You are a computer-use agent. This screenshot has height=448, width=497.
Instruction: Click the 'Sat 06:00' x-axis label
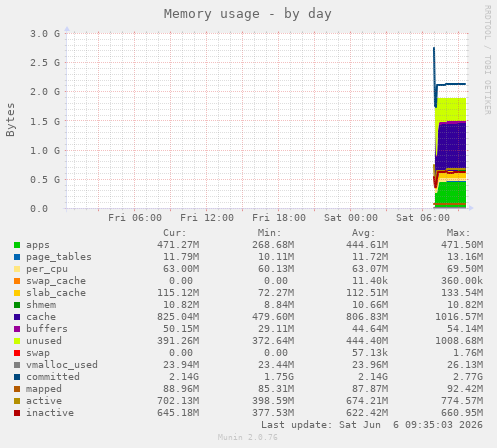pyautogui.click(x=423, y=218)
